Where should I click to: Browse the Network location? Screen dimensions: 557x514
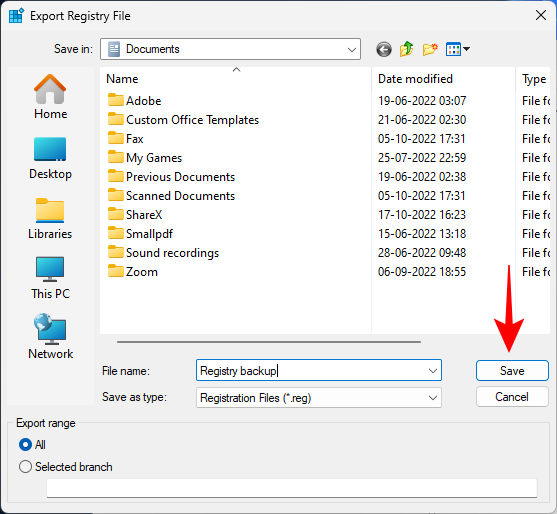(50, 337)
